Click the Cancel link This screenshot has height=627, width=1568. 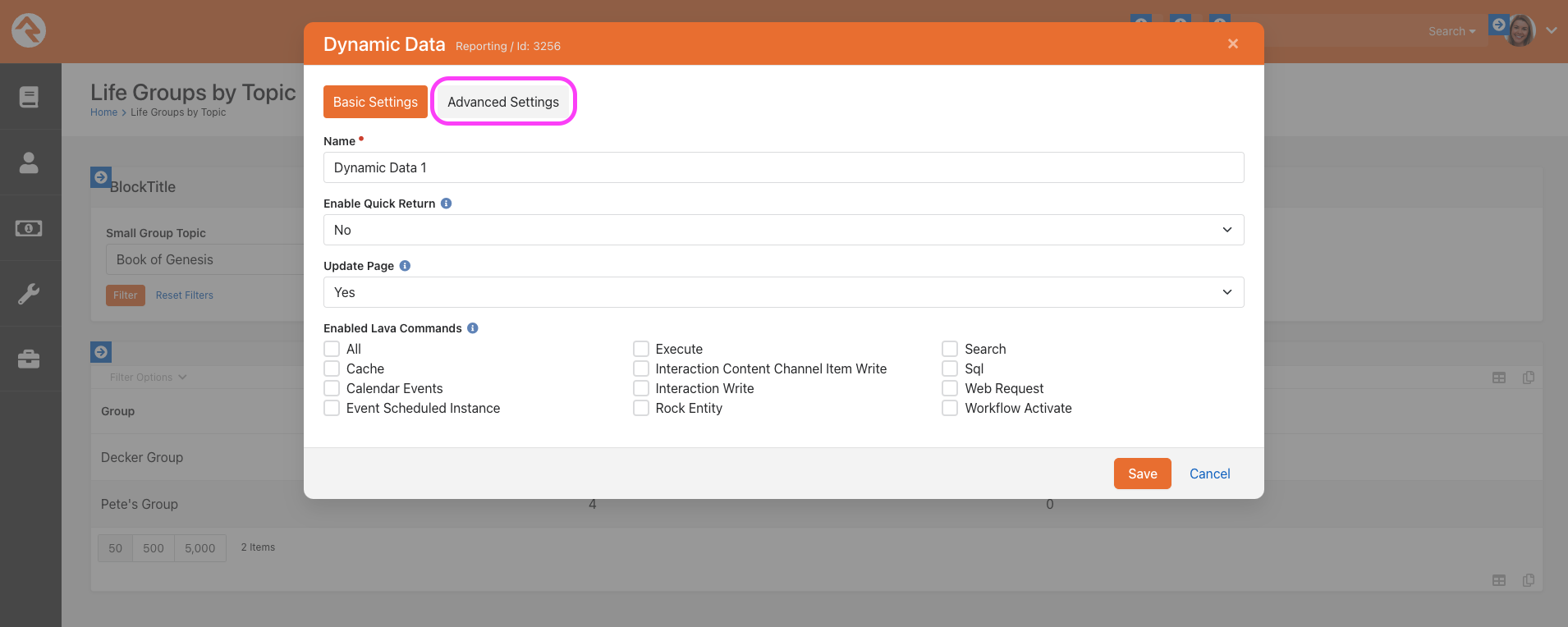click(1210, 474)
